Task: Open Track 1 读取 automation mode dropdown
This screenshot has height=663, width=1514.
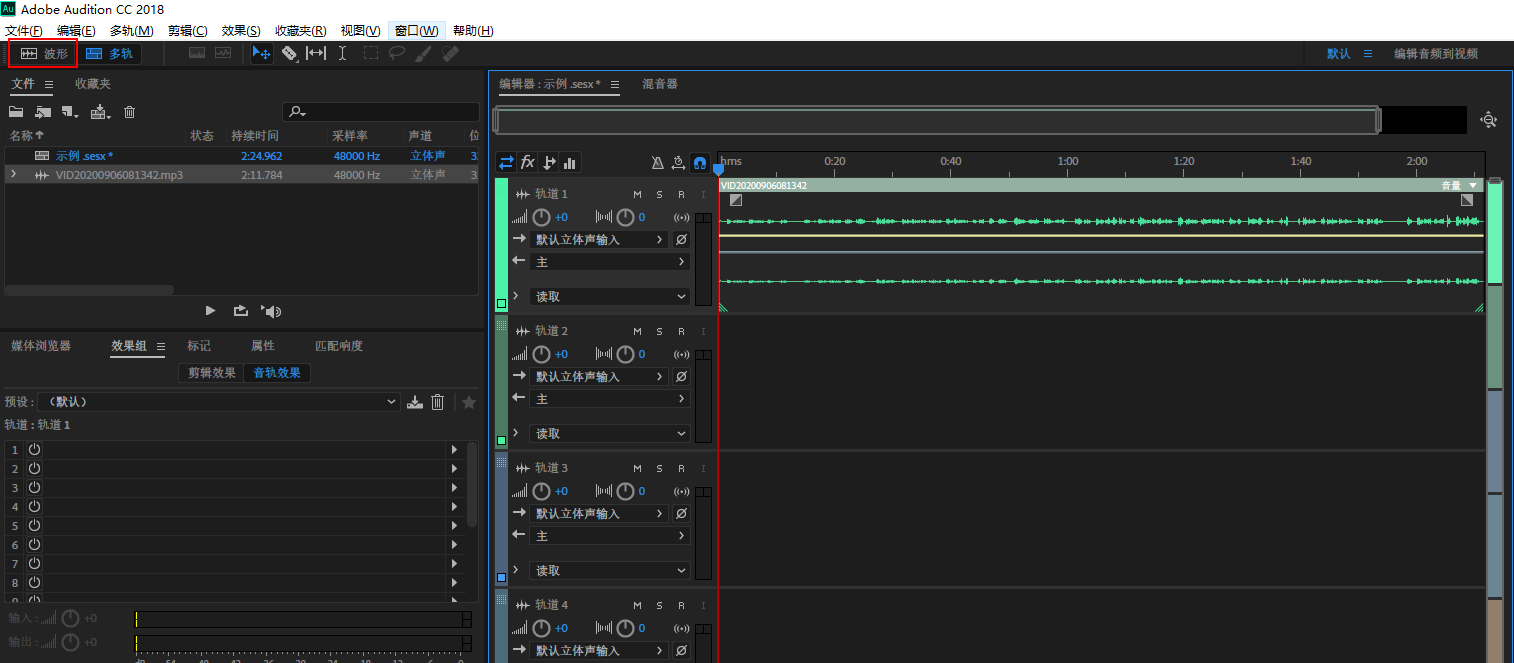Action: point(610,296)
